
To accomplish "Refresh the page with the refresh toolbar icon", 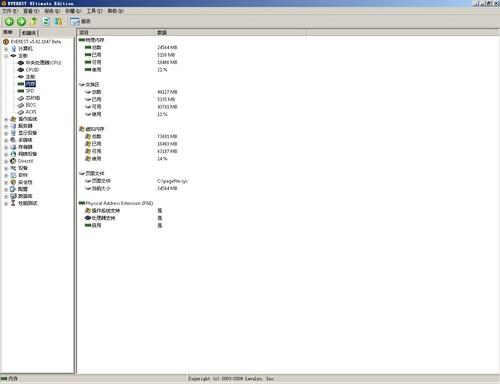I will (x=46, y=22).
